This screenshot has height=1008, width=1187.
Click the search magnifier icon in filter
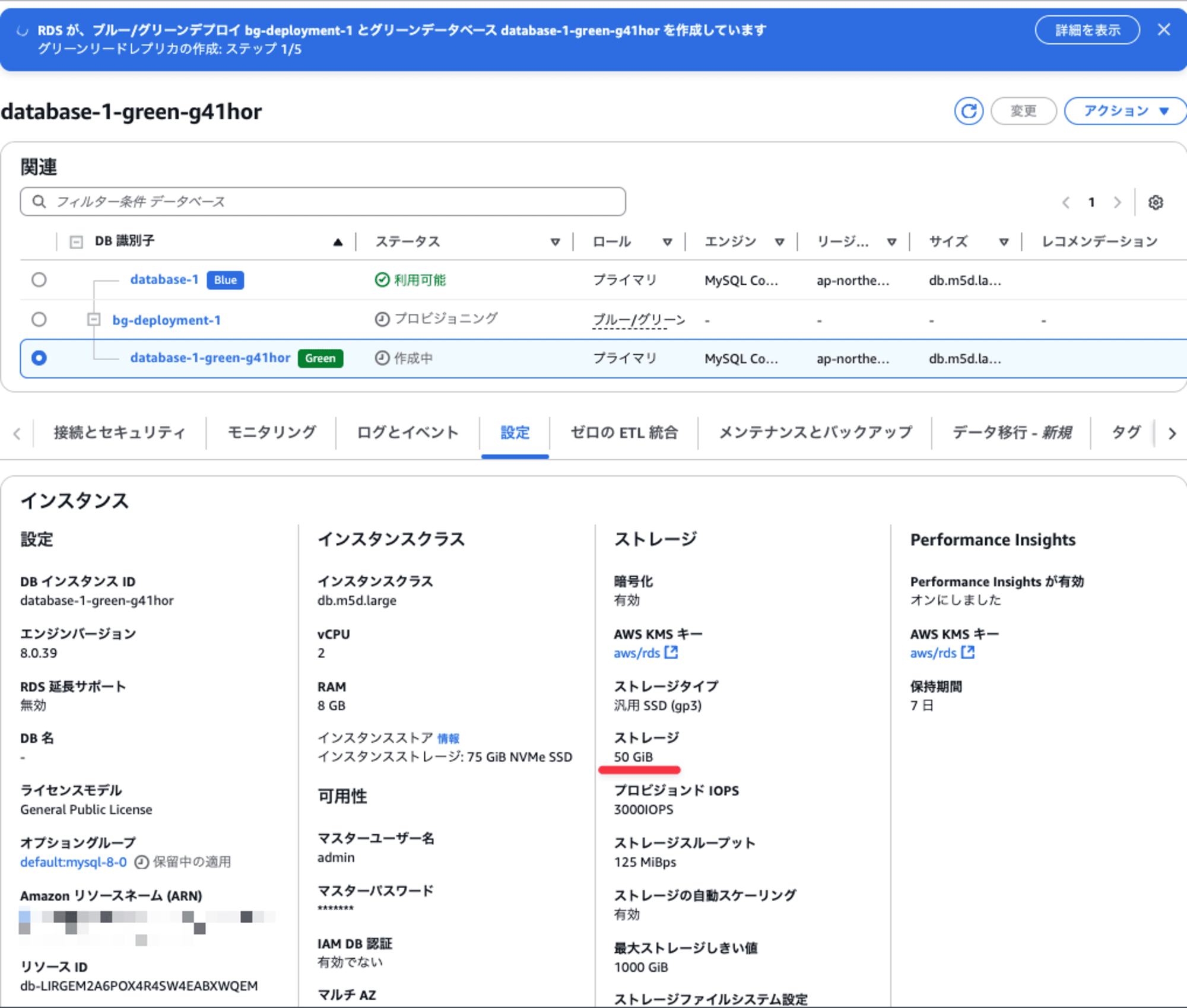(x=39, y=202)
